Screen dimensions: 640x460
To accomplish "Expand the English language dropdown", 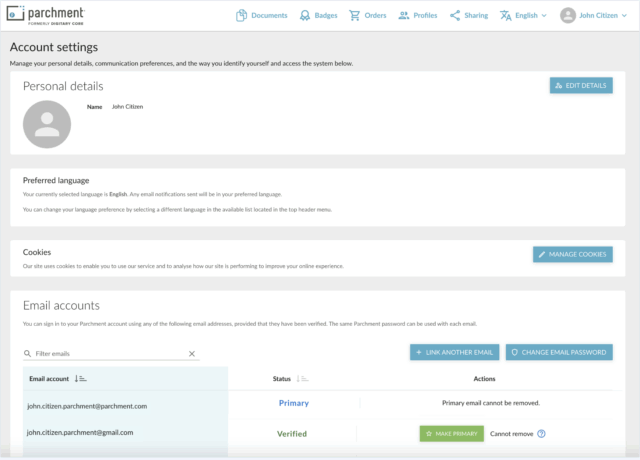I will 523,15.
